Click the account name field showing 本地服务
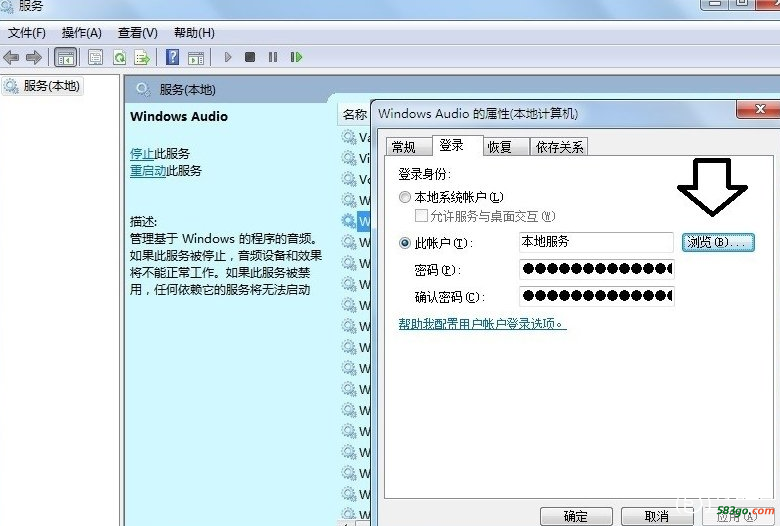Viewport: 780px width, 526px height. [x=596, y=242]
